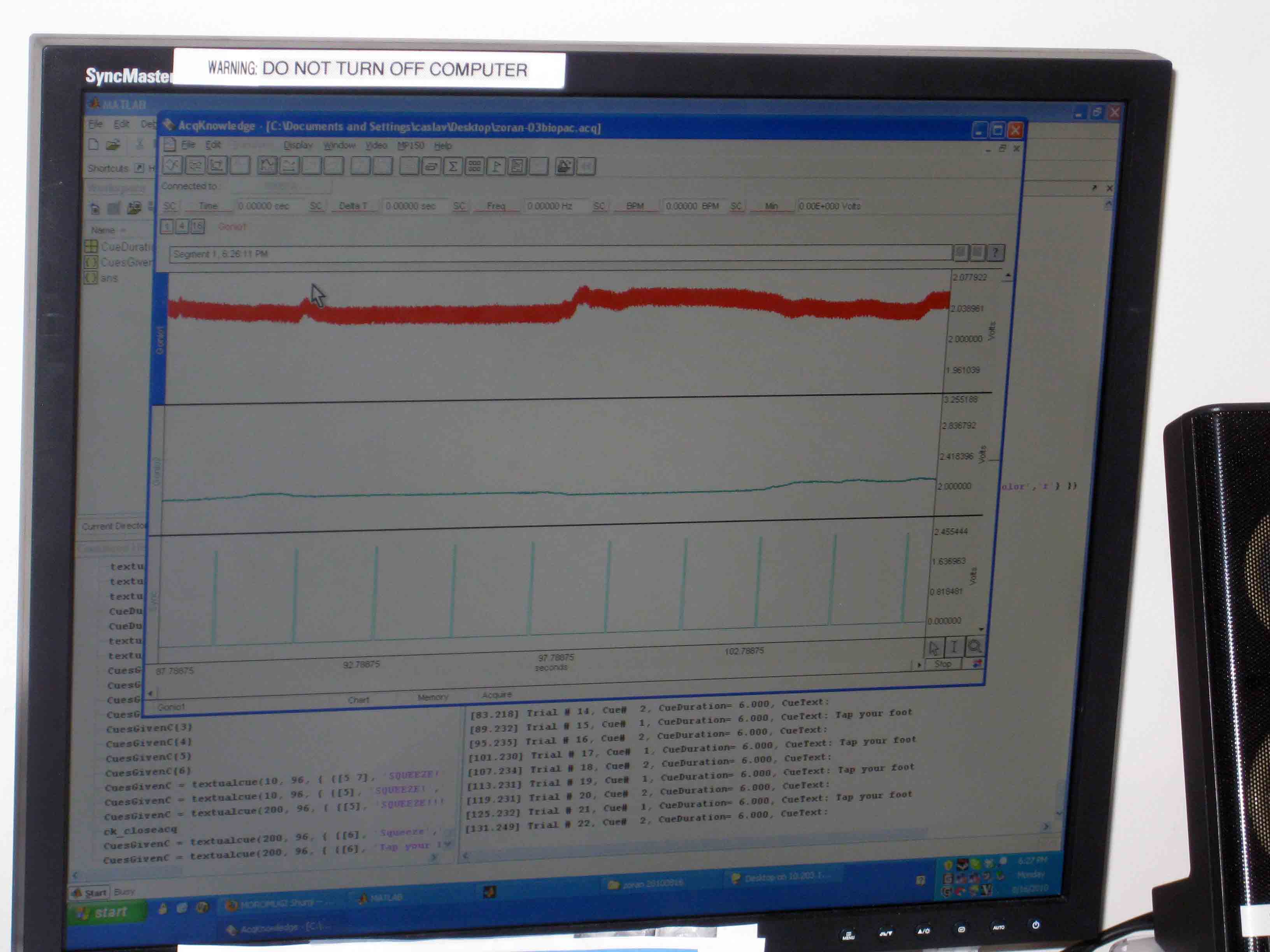The height and width of the screenshot is (952, 1270).
Task: Click the Sigma summation toolbar icon
Action: pos(453,166)
